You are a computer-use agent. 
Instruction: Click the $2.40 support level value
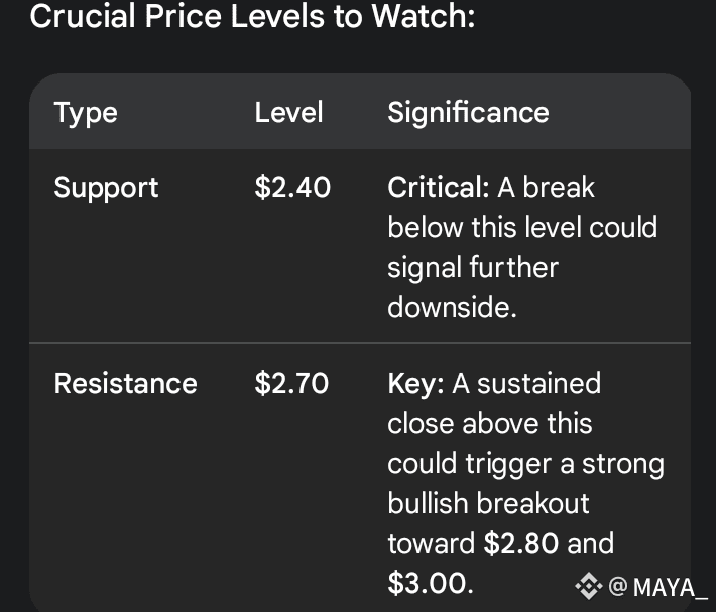point(292,187)
